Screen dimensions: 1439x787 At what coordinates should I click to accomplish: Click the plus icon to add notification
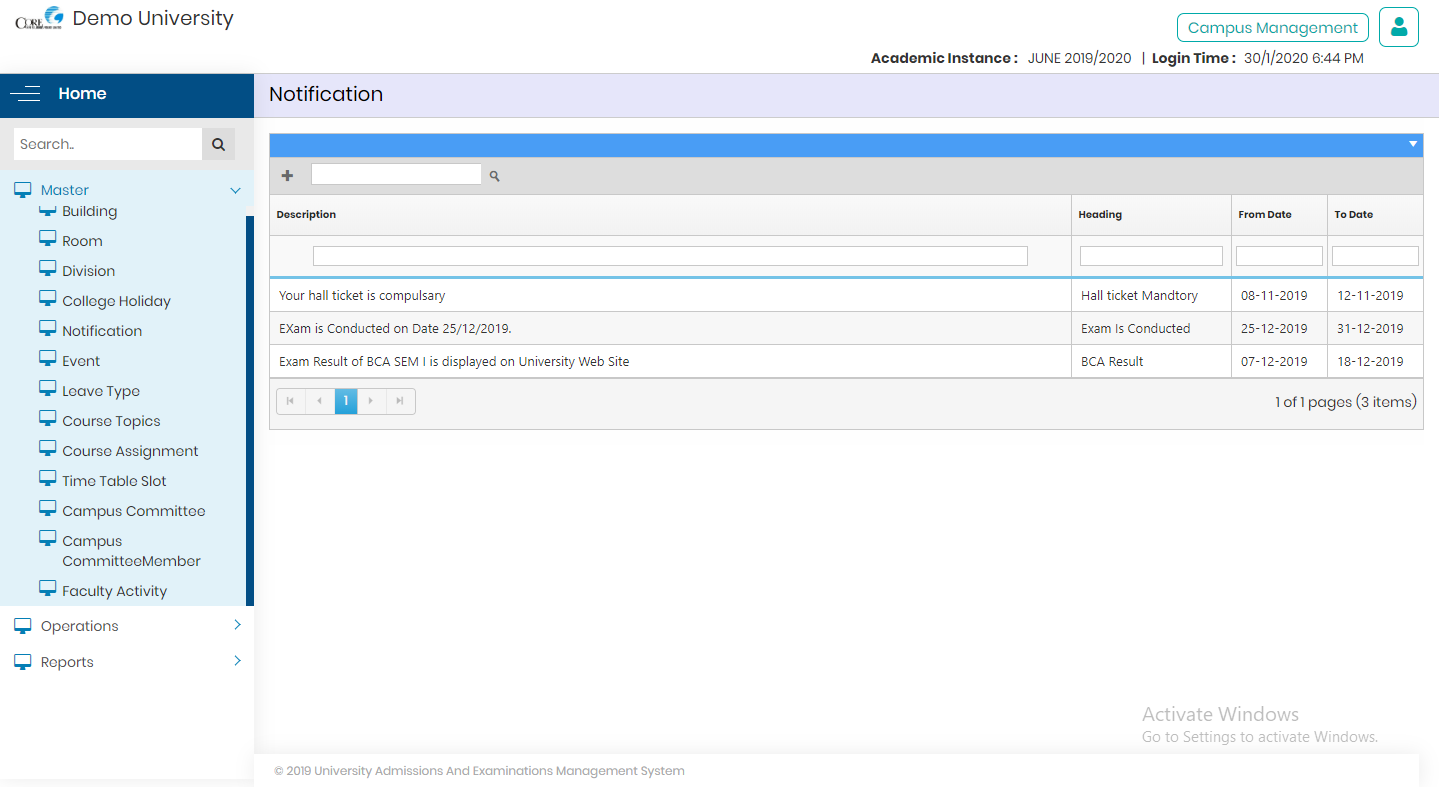point(287,176)
